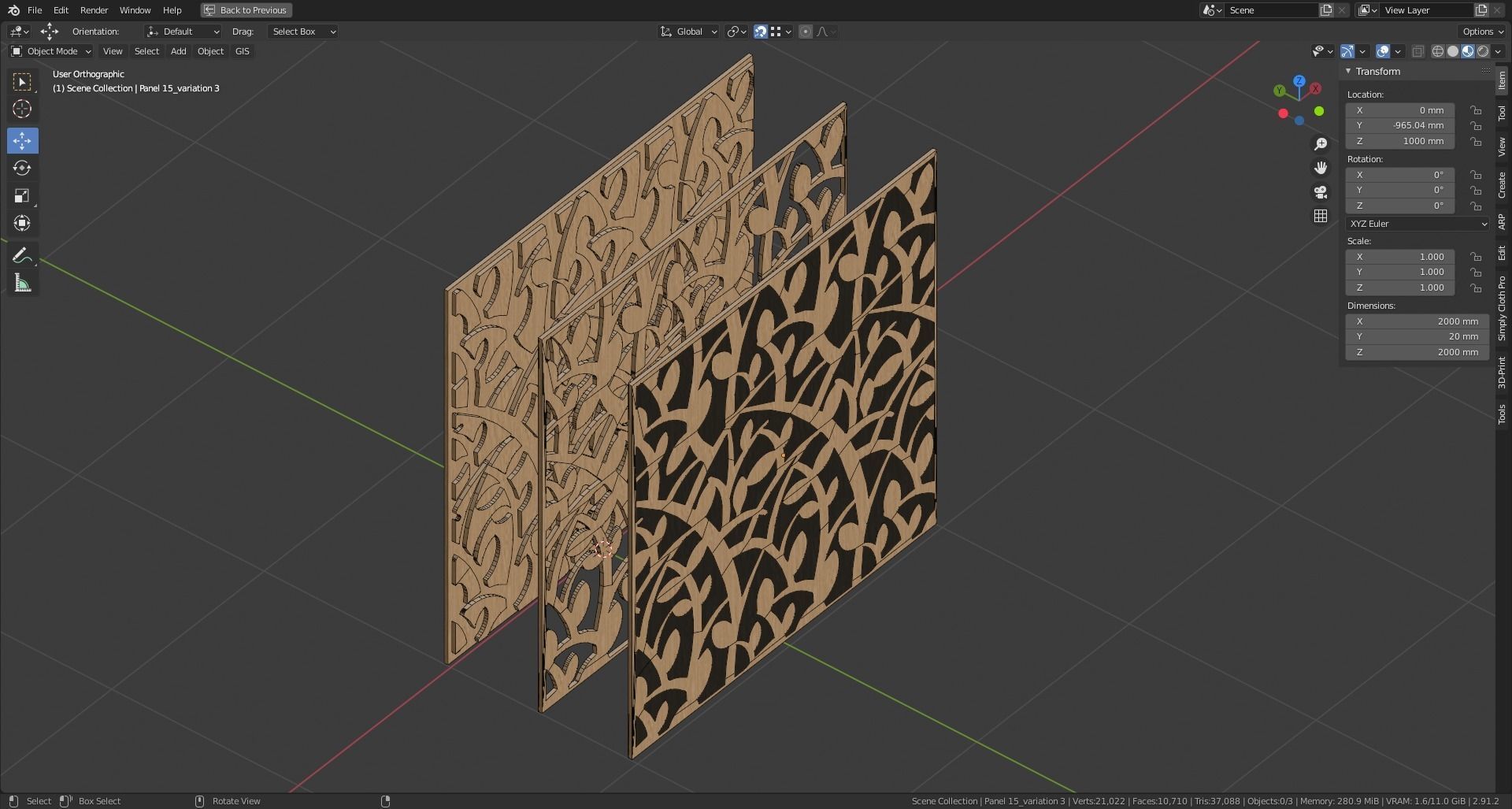Adjust the Dimensions X value field
Image resolution: width=1512 pixels, height=809 pixels.
pos(1417,321)
